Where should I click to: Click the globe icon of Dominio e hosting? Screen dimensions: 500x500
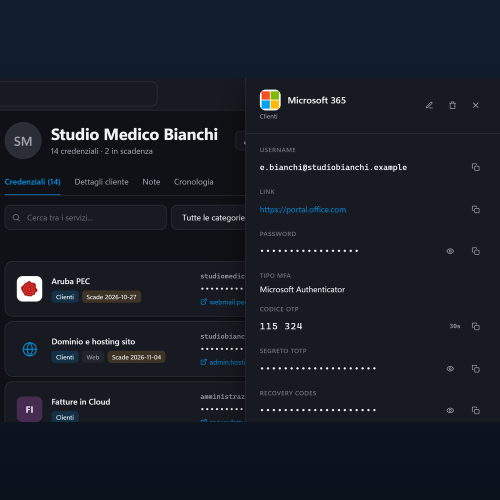click(x=30, y=349)
